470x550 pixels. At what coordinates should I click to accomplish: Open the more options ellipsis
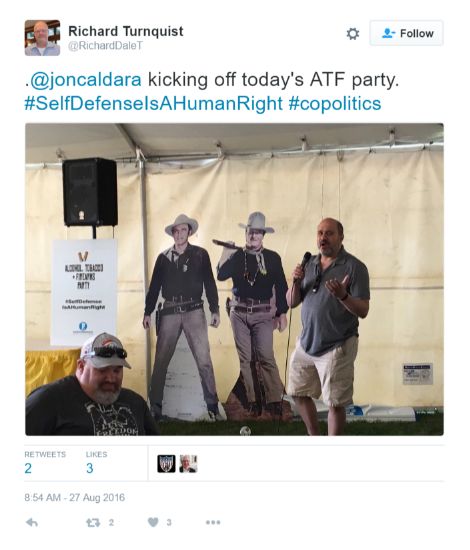click(x=213, y=522)
